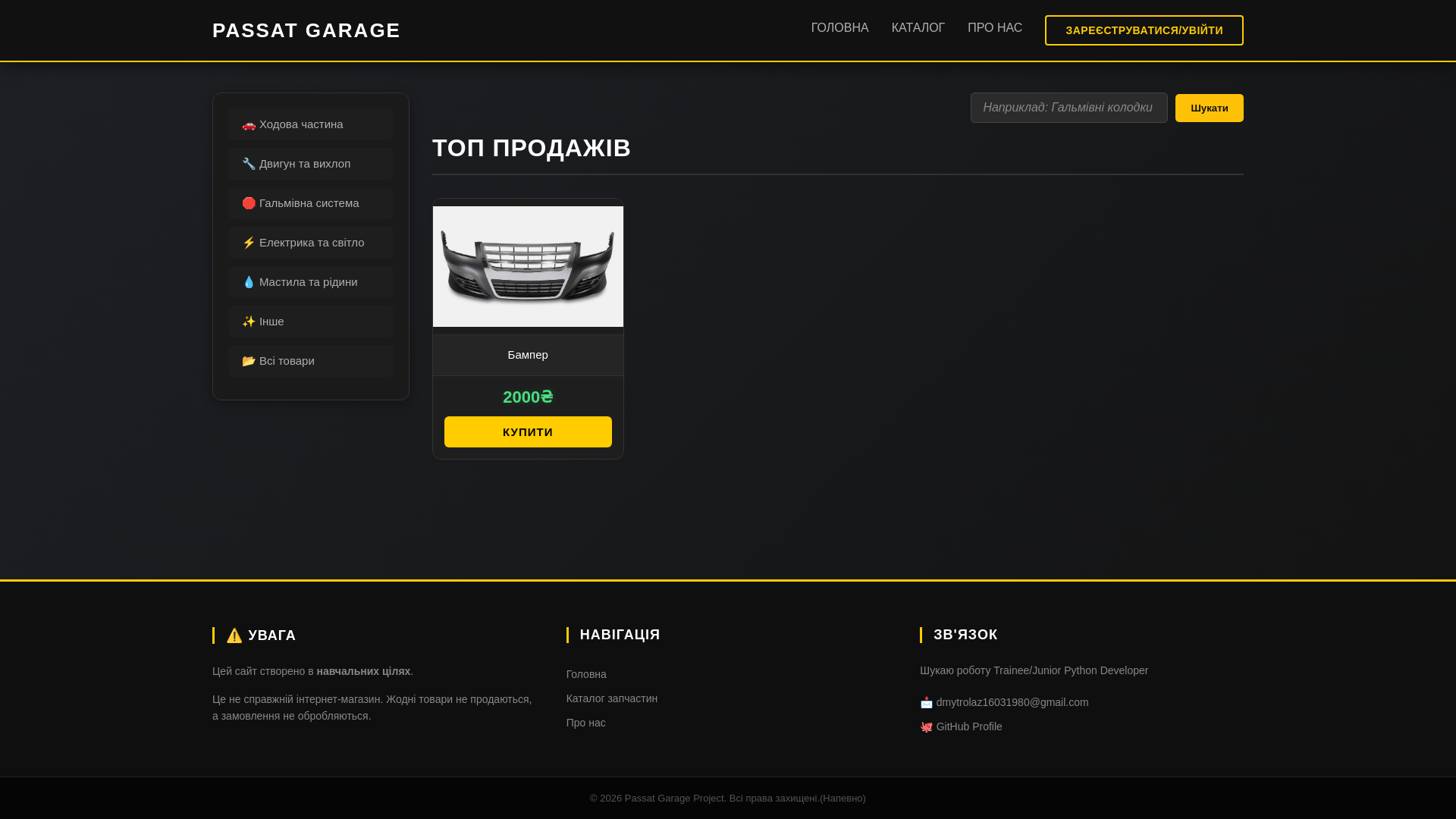Select Всі товари category

311,361
